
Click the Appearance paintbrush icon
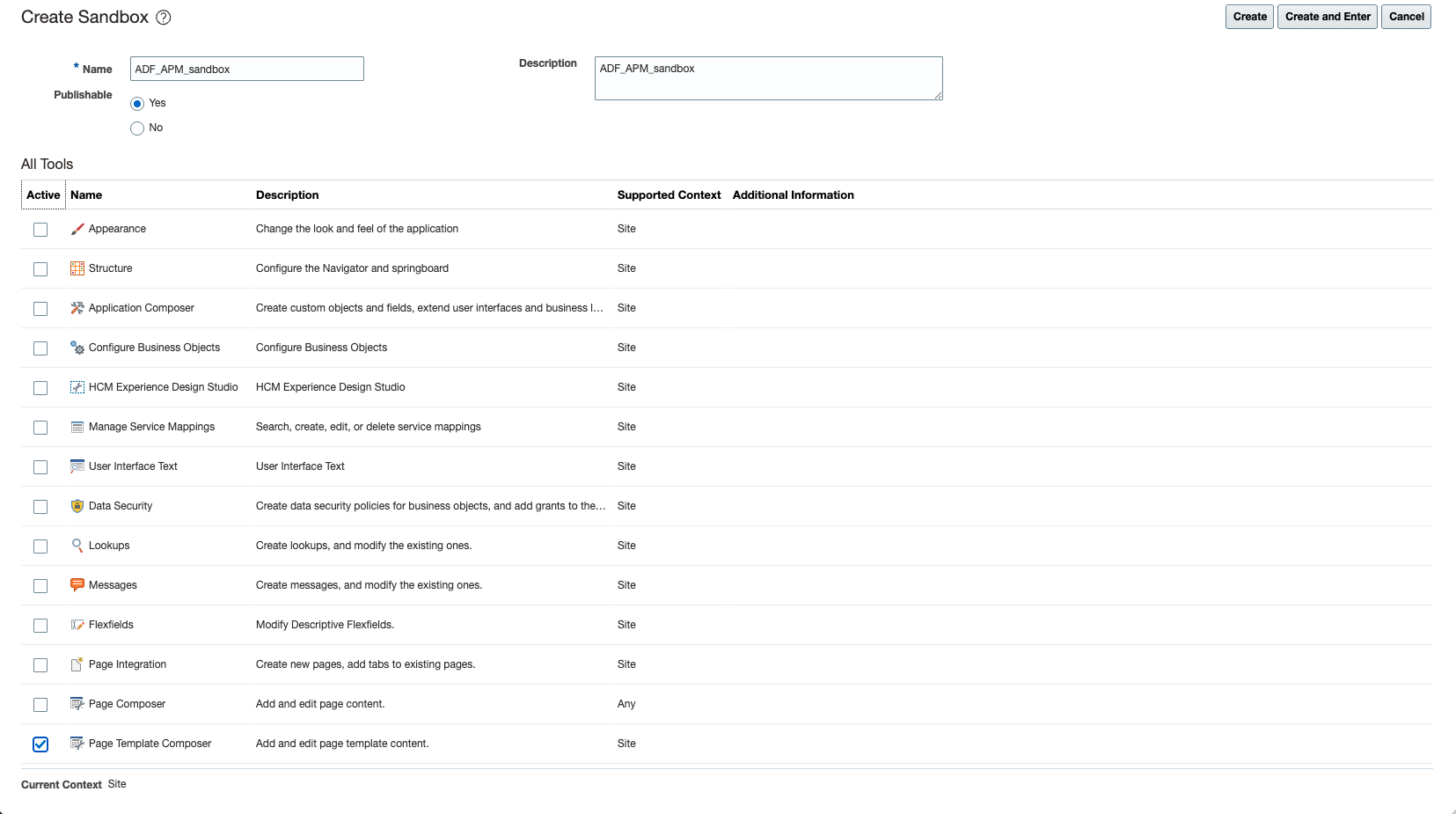tap(77, 229)
